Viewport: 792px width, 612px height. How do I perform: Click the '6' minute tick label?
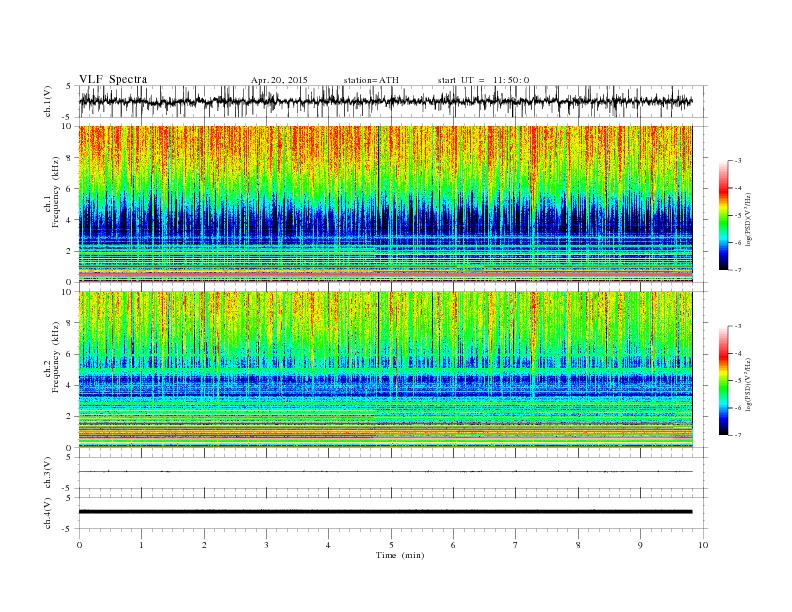[x=453, y=545]
